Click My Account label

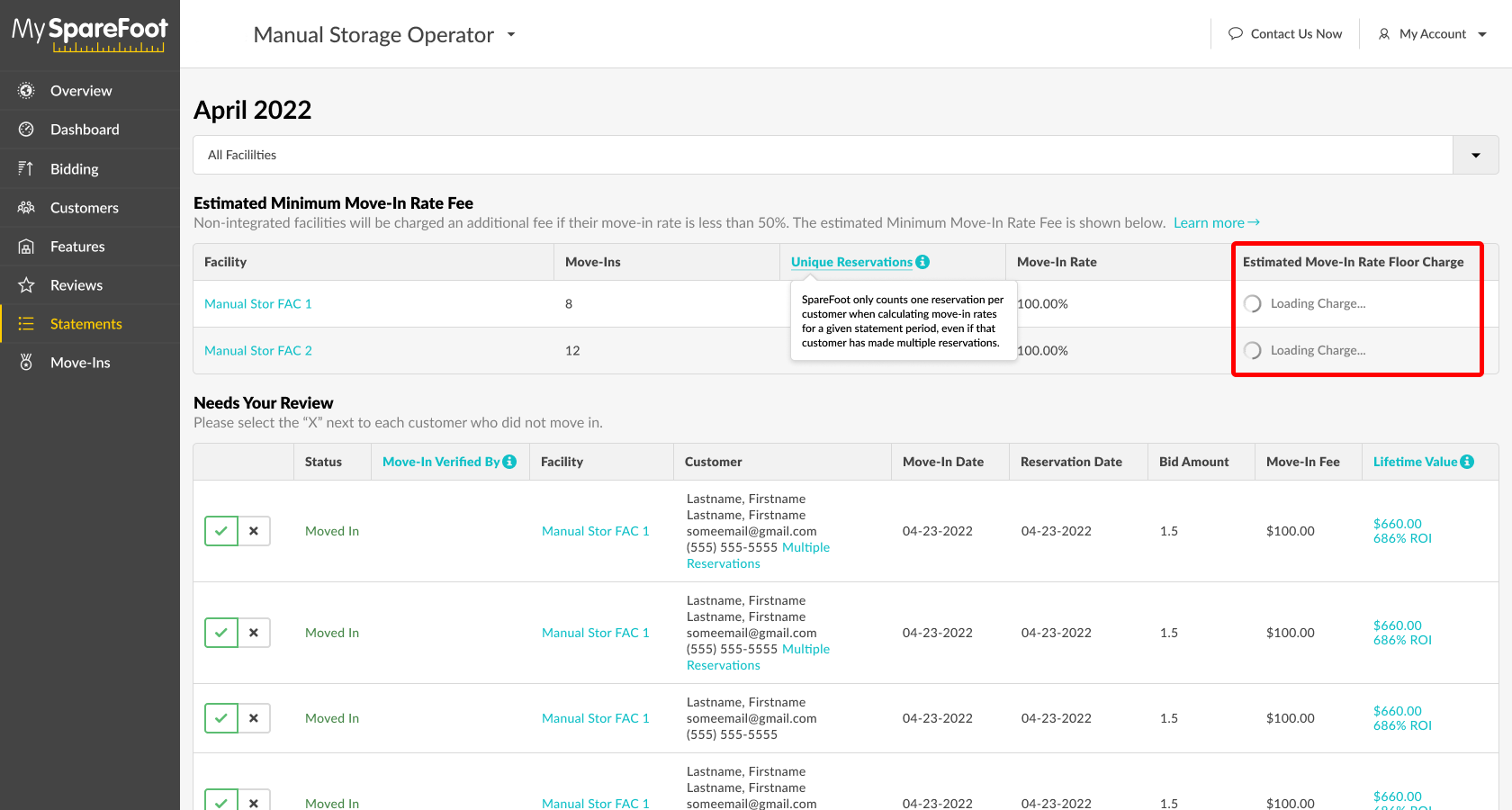(1433, 33)
